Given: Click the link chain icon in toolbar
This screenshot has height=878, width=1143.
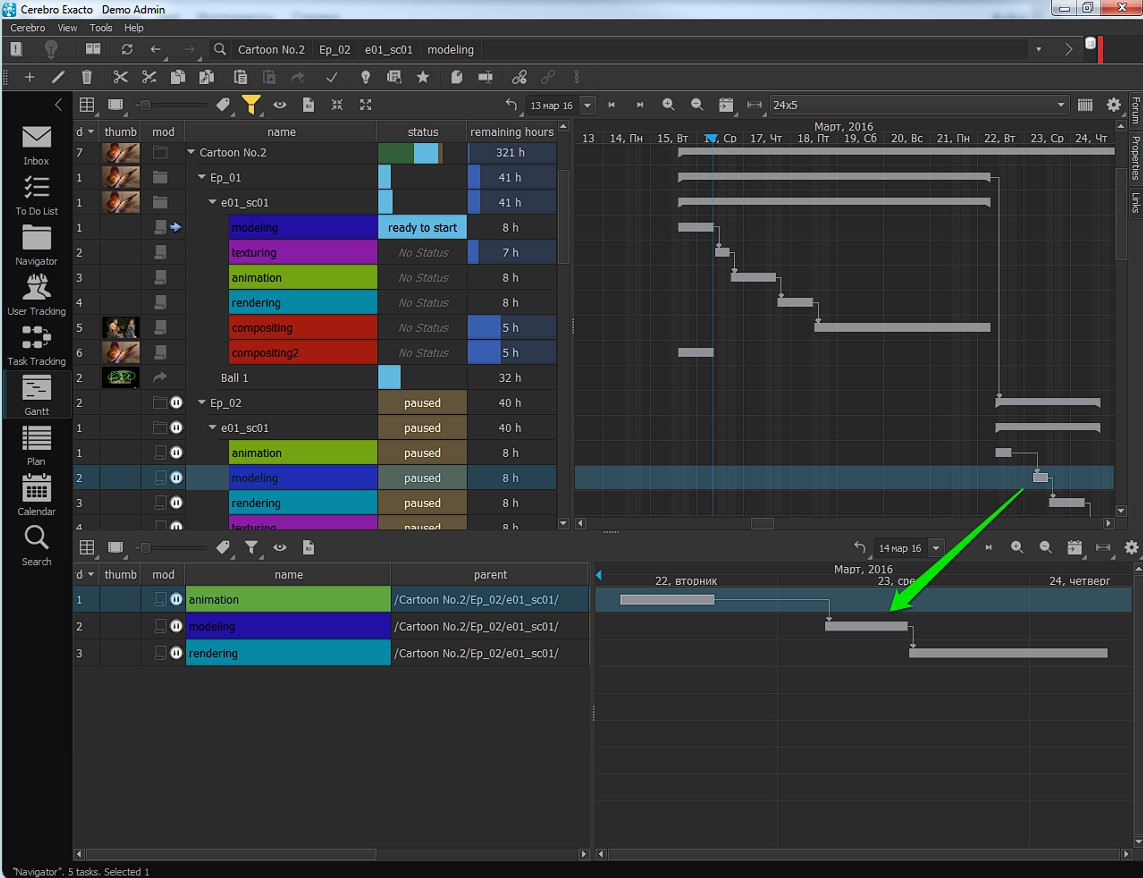Looking at the screenshot, I should 519,77.
